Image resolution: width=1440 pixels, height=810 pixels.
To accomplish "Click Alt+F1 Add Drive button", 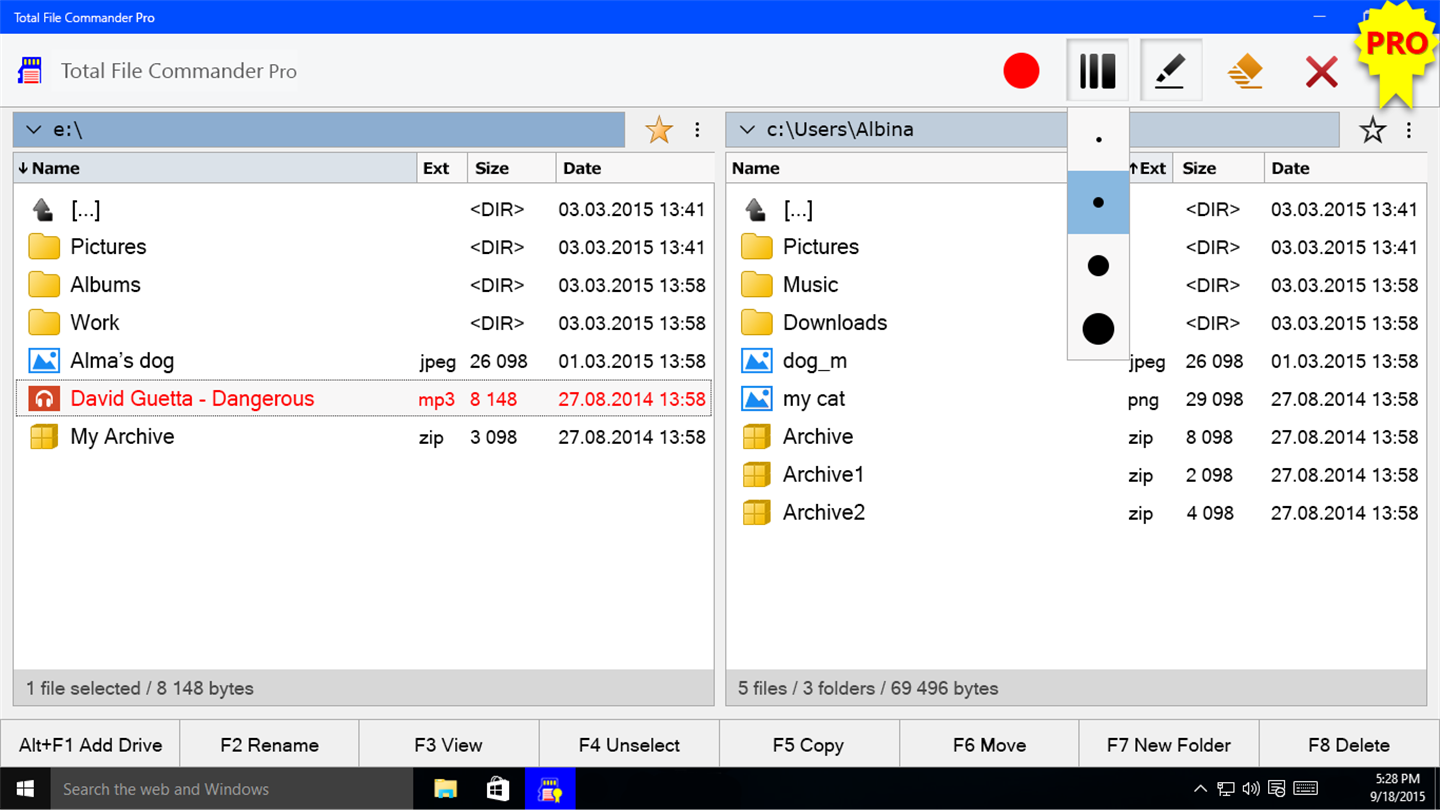I will point(90,745).
